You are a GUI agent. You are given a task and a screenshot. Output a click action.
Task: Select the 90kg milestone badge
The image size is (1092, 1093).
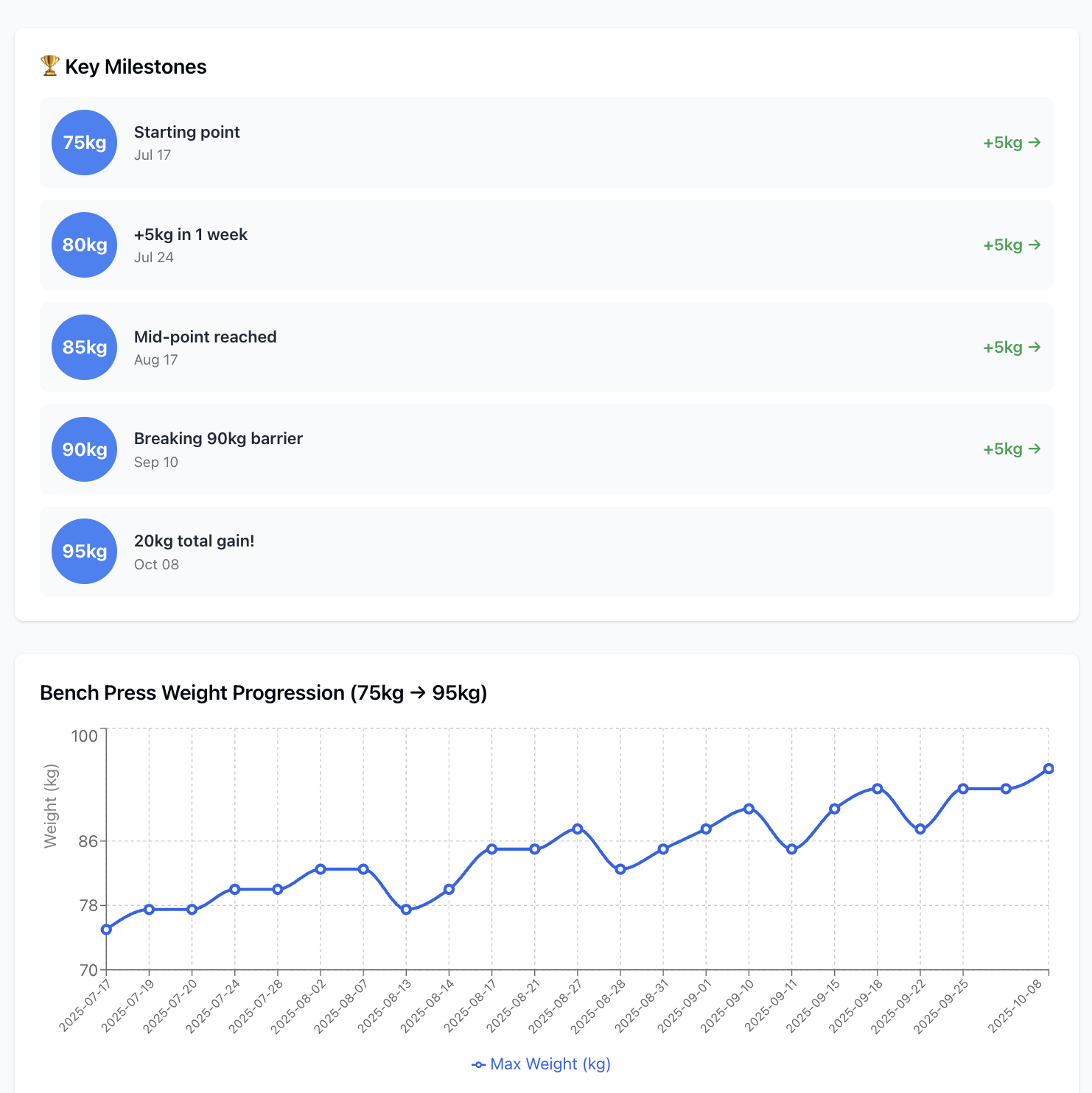(83, 449)
